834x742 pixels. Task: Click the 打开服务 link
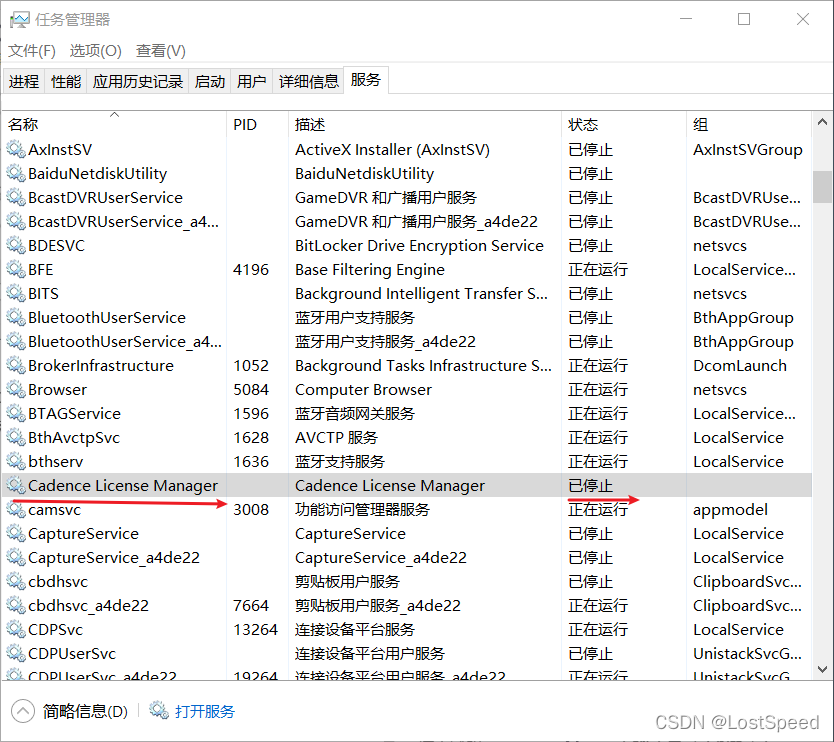pos(205,711)
